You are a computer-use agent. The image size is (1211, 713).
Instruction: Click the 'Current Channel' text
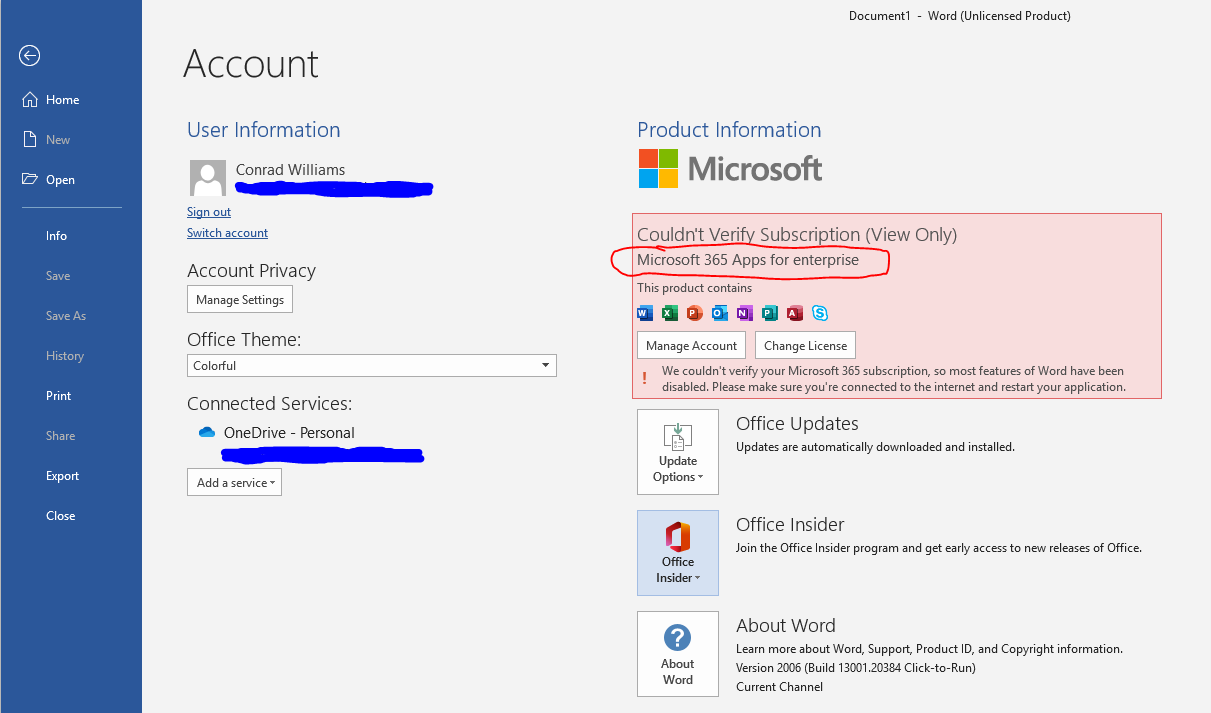[x=780, y=687]
